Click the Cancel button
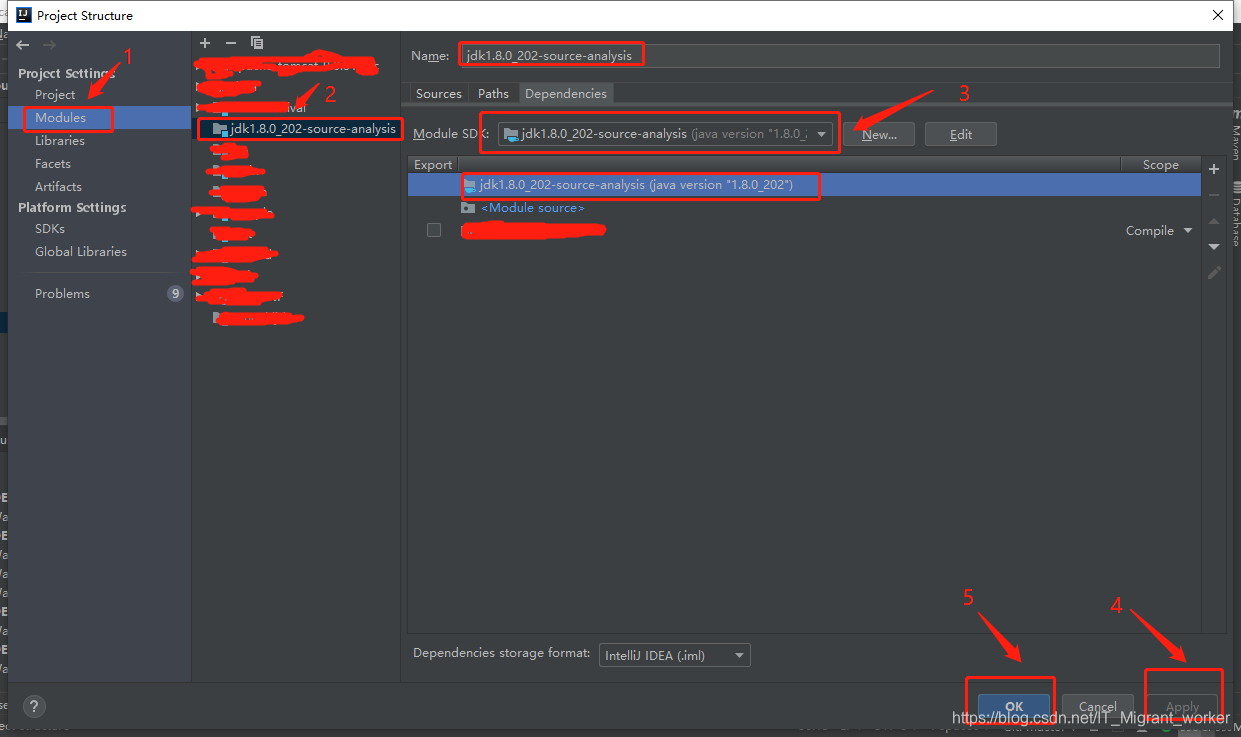This screenshot has width=1241, height=737. [x=1097, y=706]
